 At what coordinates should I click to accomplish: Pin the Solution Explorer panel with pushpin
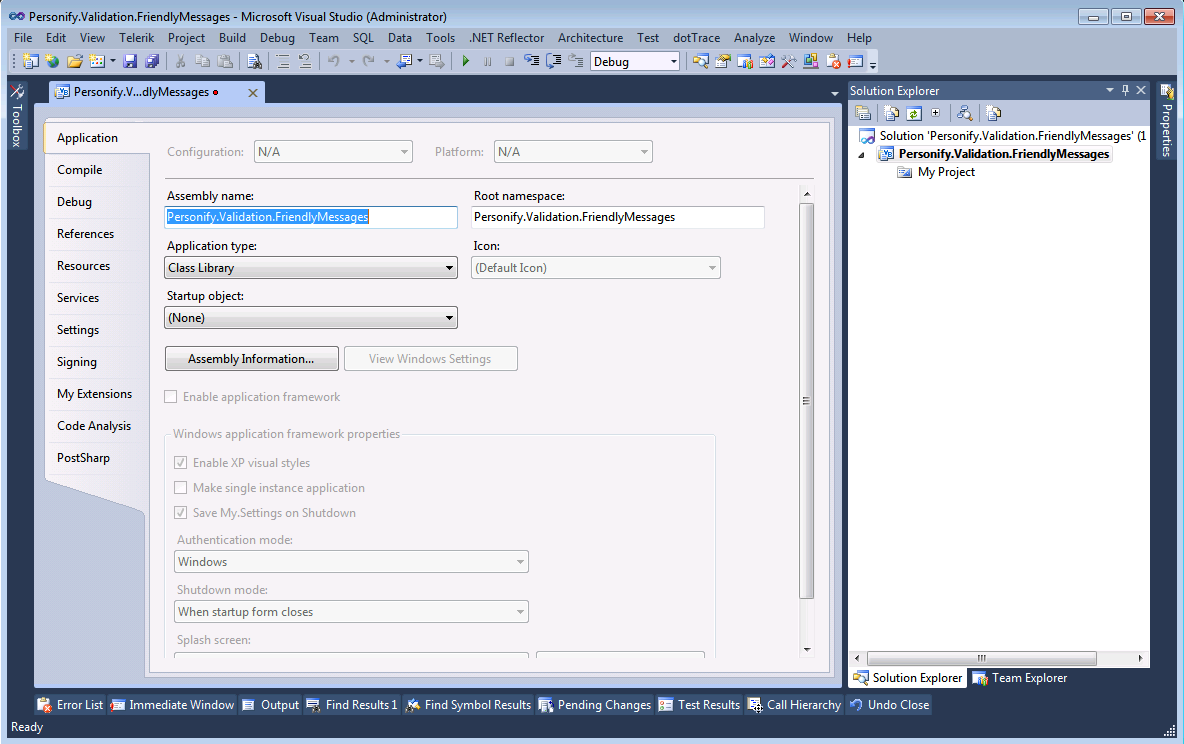(x=1125, y=90)
